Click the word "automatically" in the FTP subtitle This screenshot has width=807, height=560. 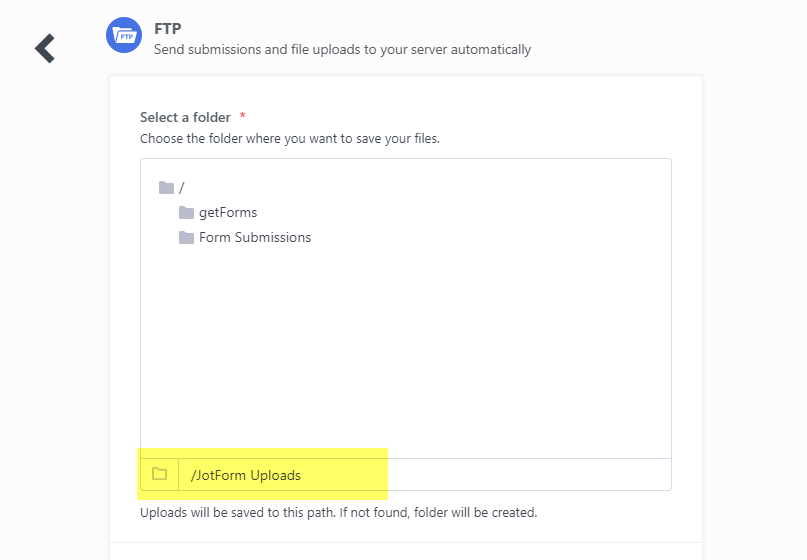tap(491, 49)
